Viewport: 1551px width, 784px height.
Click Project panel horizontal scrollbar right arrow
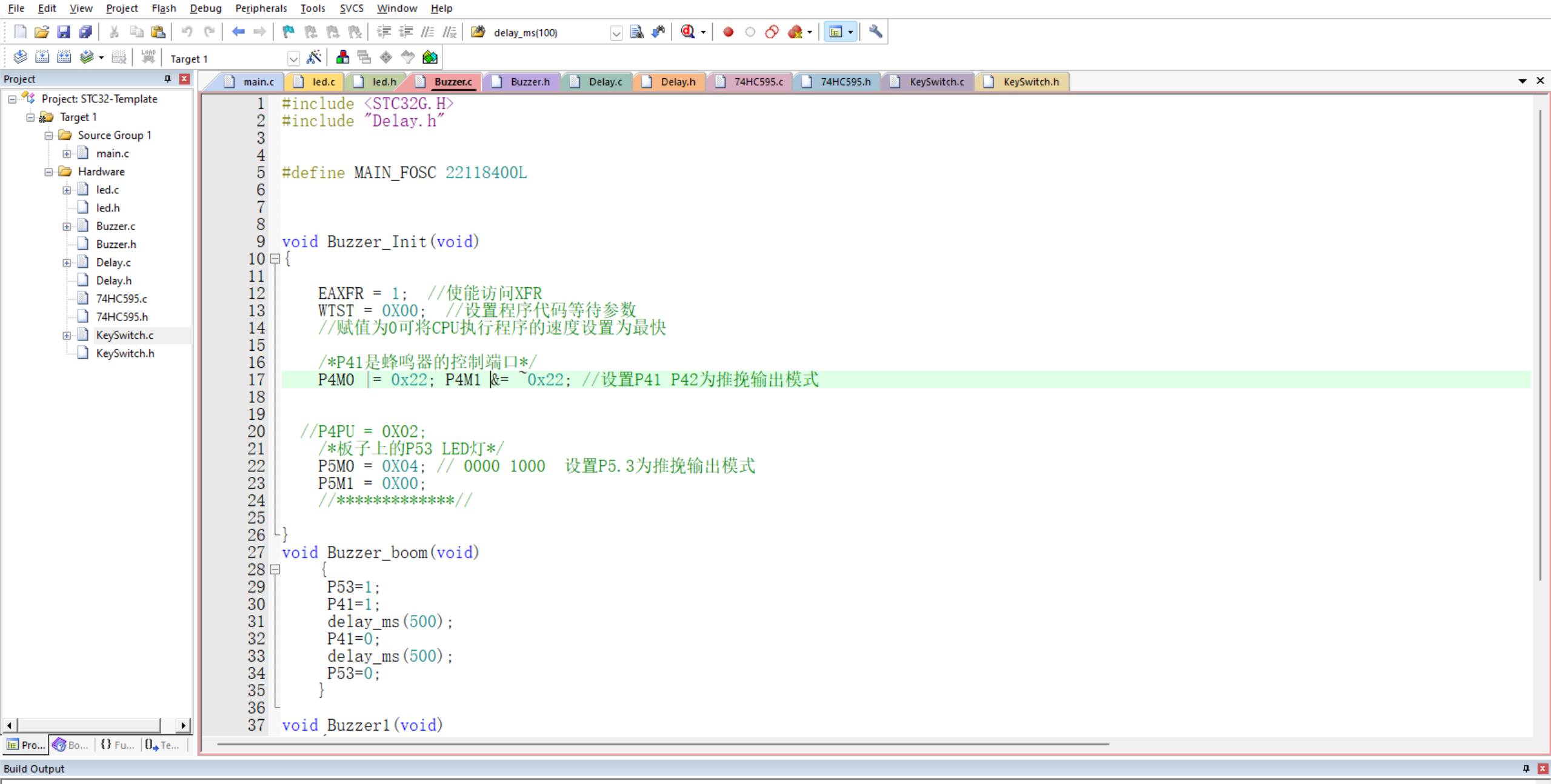point(183,725)
